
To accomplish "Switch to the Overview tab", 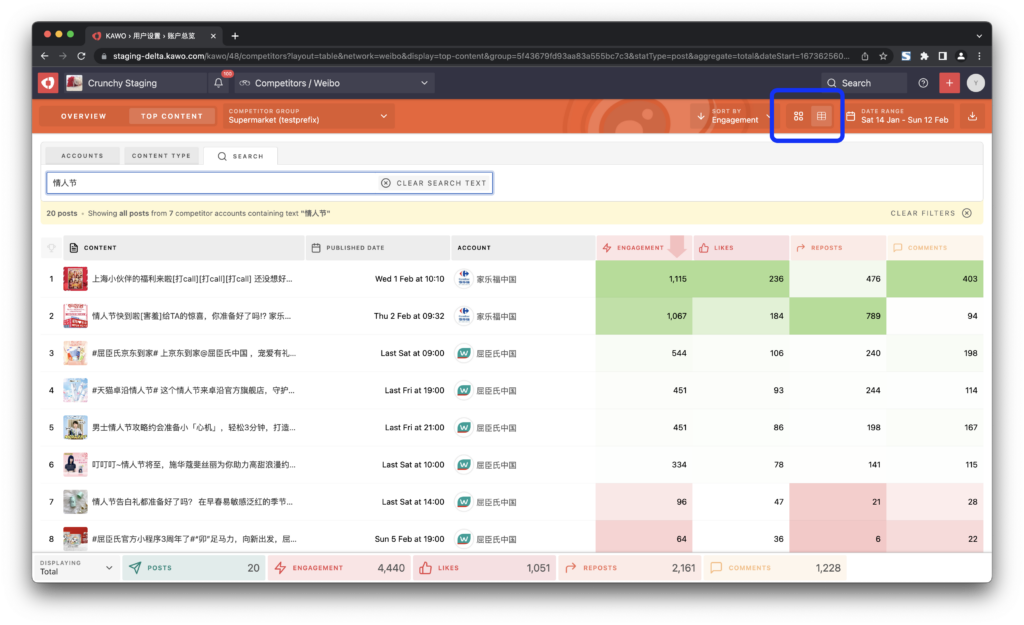I will (84, 116).
